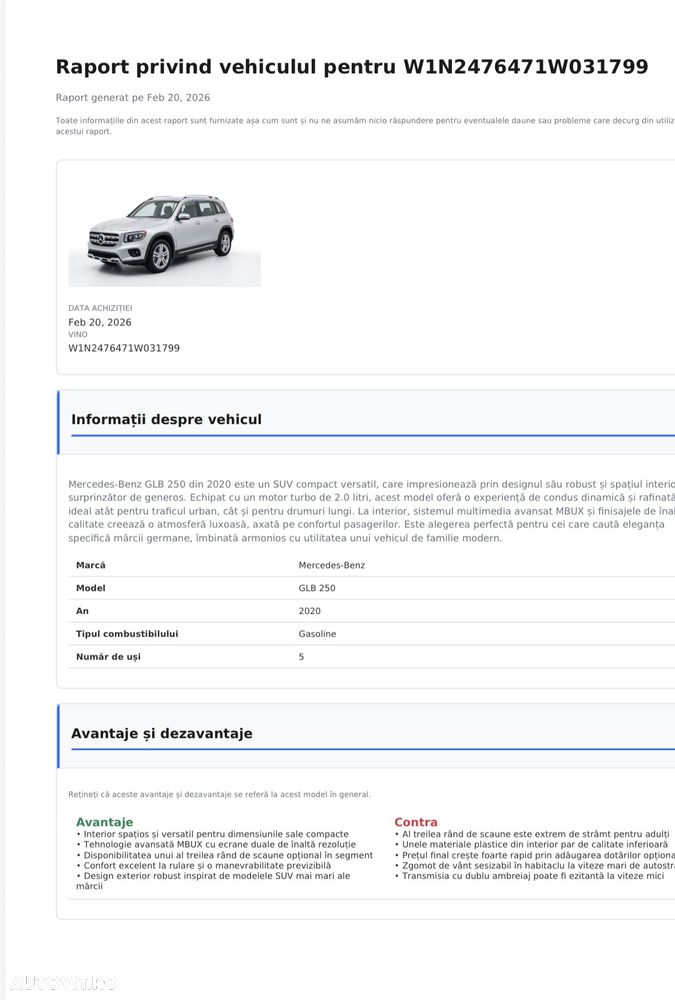Viewport: 675px width, 1000px height.
Task: Select the report title with VIN W1N2476471W031799
Action: tap(352, 67)
